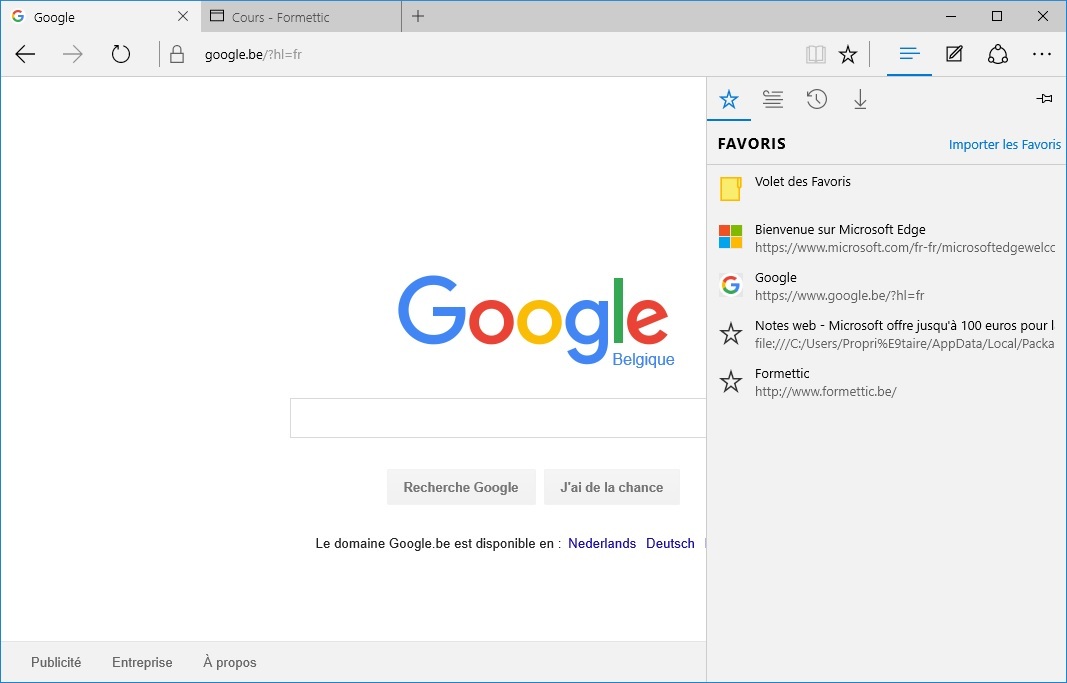Click the FAVORIS heading

751,144
